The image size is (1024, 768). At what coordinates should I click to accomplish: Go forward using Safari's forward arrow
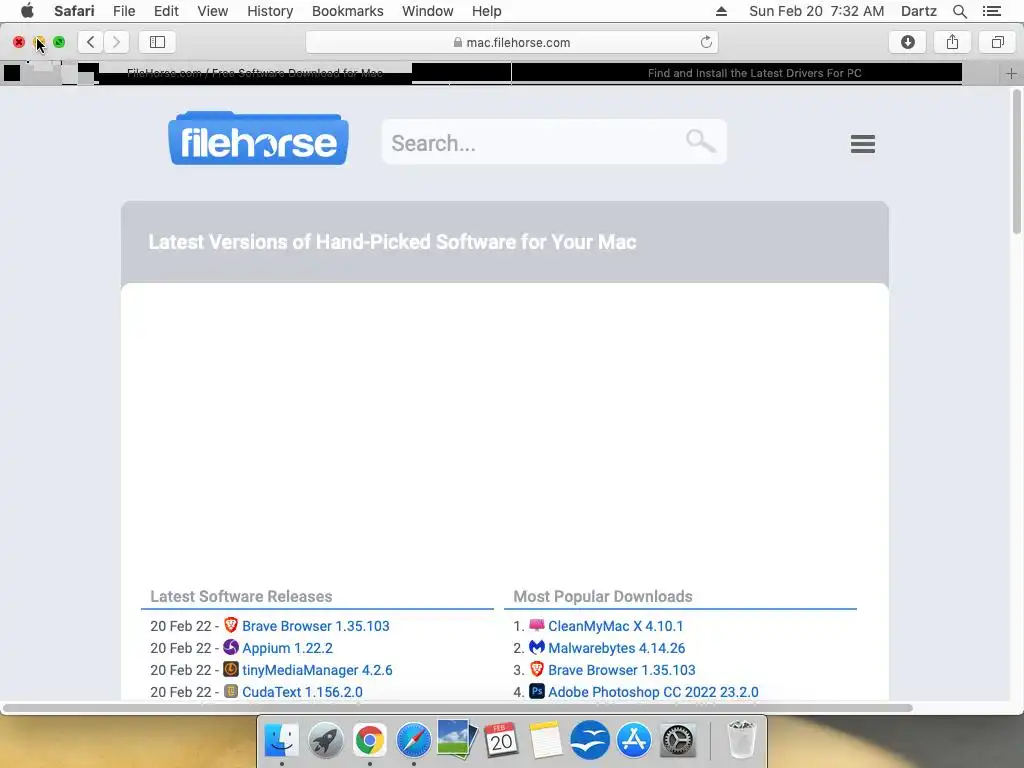[116, 42]
